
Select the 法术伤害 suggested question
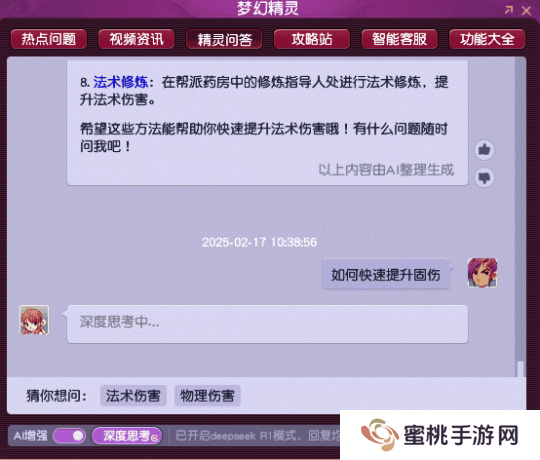(133, 396)
